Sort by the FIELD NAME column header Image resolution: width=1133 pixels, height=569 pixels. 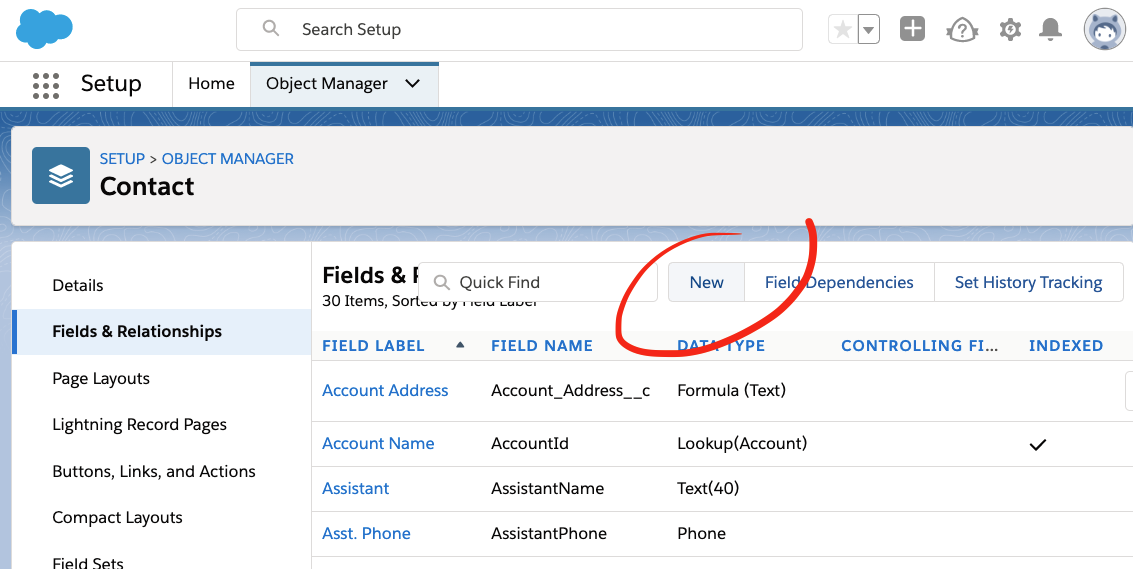pos(542,346)
